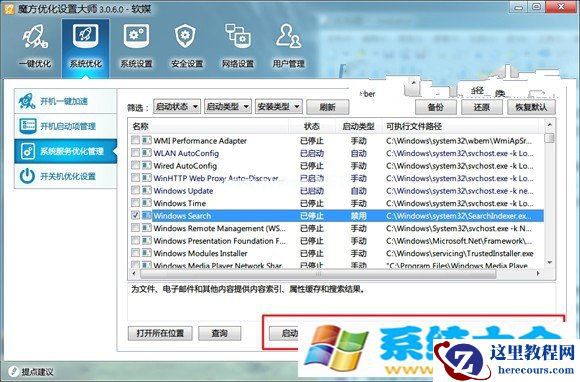
Task: Click the vertical scrollbar down arrow
Action: pyautogui.click(x=549, y=262)
